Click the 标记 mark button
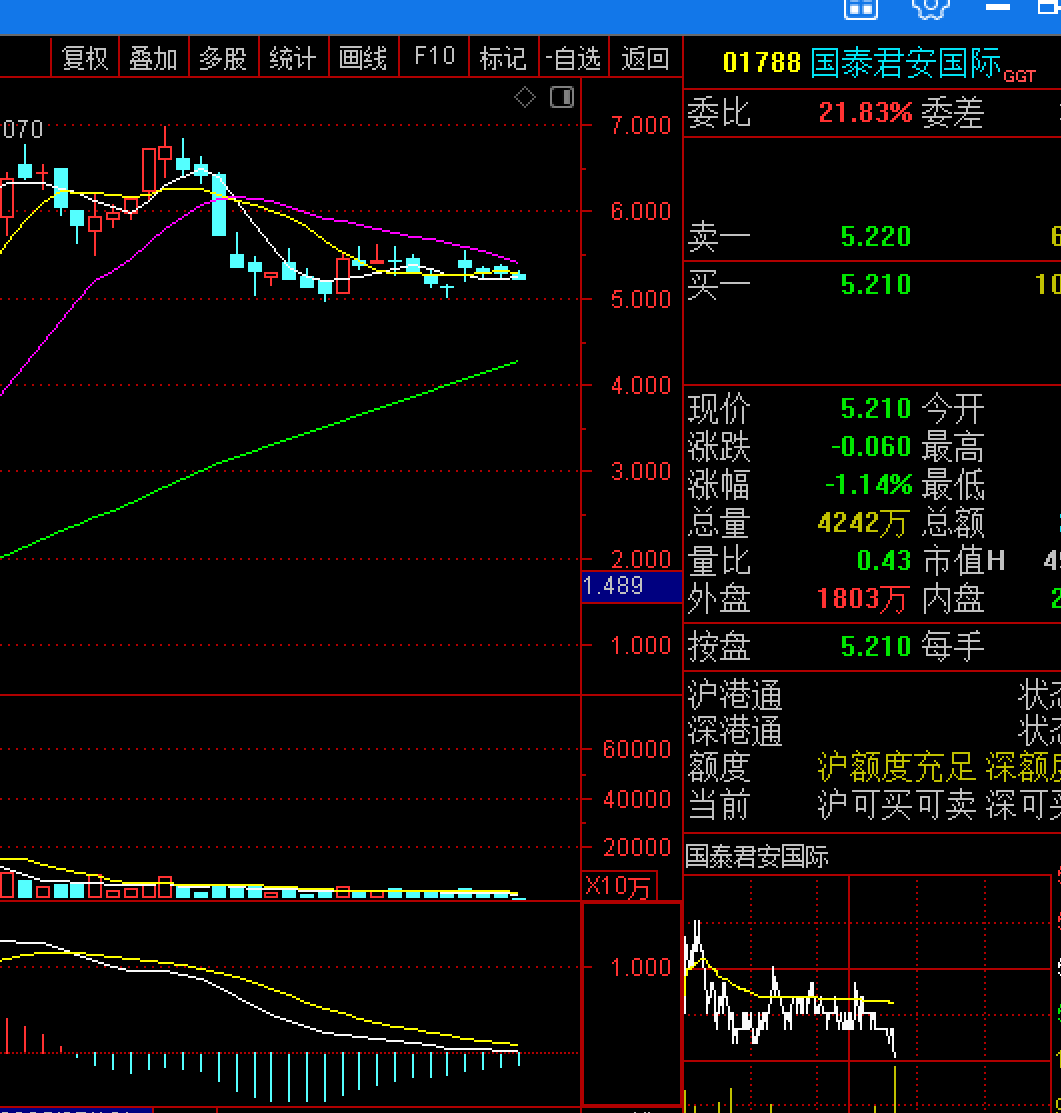Screen dimensions: 1061x1113 [x=503, y=58]
